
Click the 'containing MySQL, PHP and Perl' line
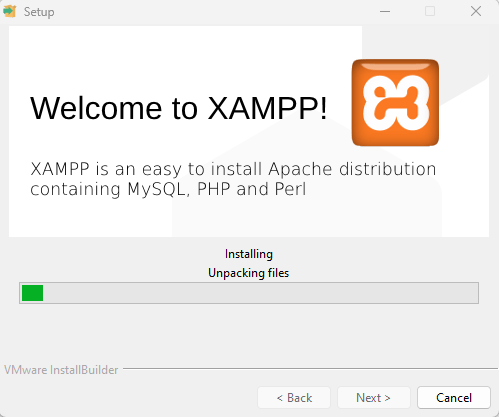point(168,189)
